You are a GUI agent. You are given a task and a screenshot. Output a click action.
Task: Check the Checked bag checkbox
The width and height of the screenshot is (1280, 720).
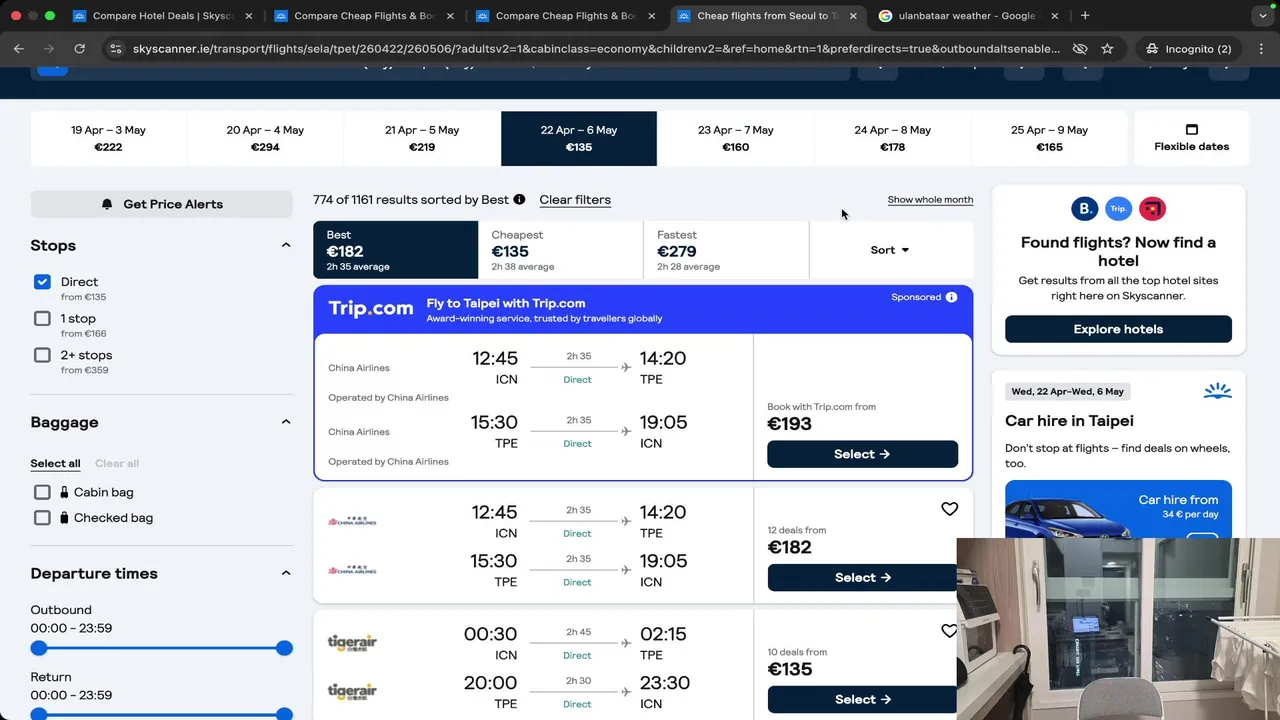click(x=42, y=518)
